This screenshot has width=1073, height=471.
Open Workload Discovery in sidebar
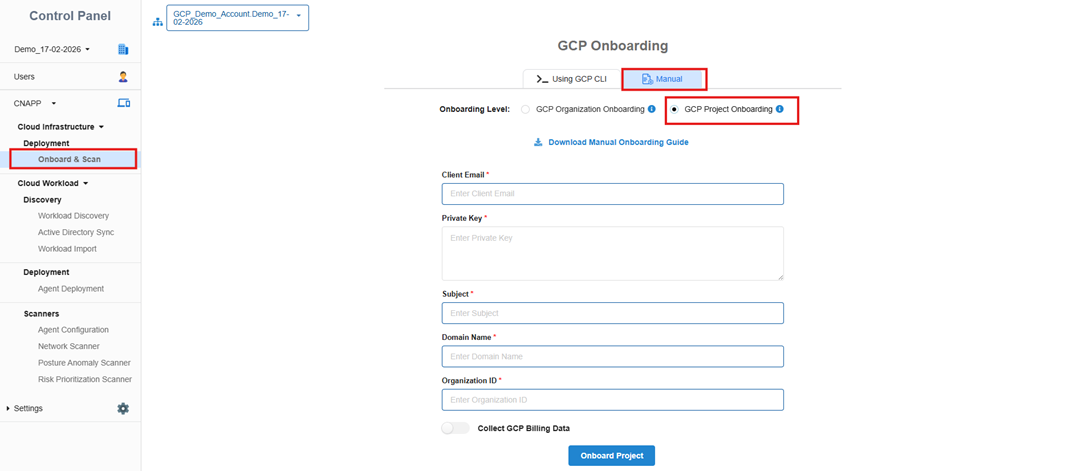click(x=73, y=216)
